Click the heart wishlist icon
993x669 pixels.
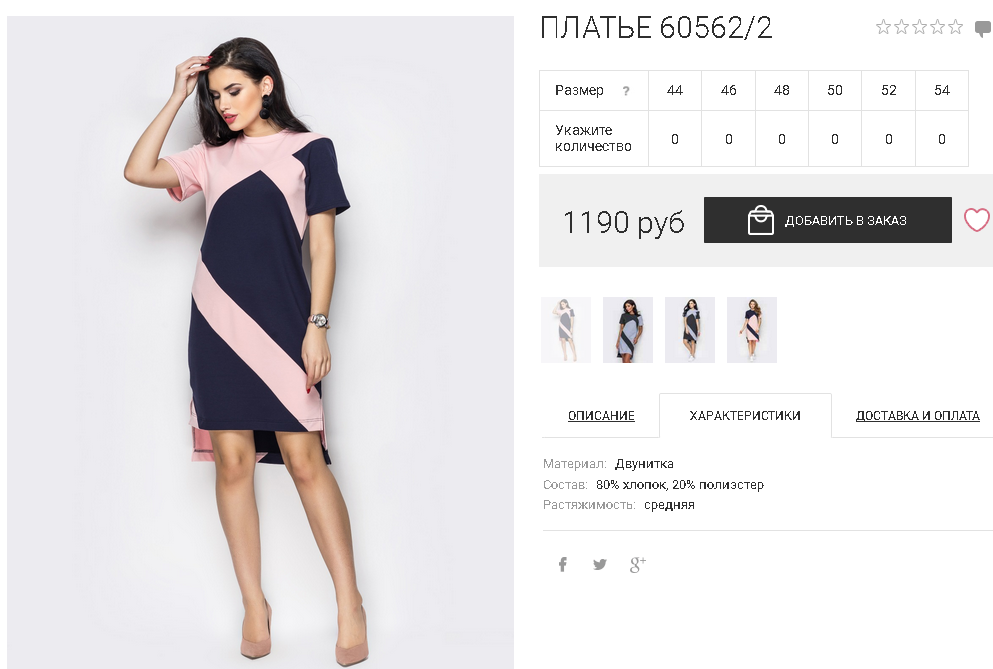(977, 220)
